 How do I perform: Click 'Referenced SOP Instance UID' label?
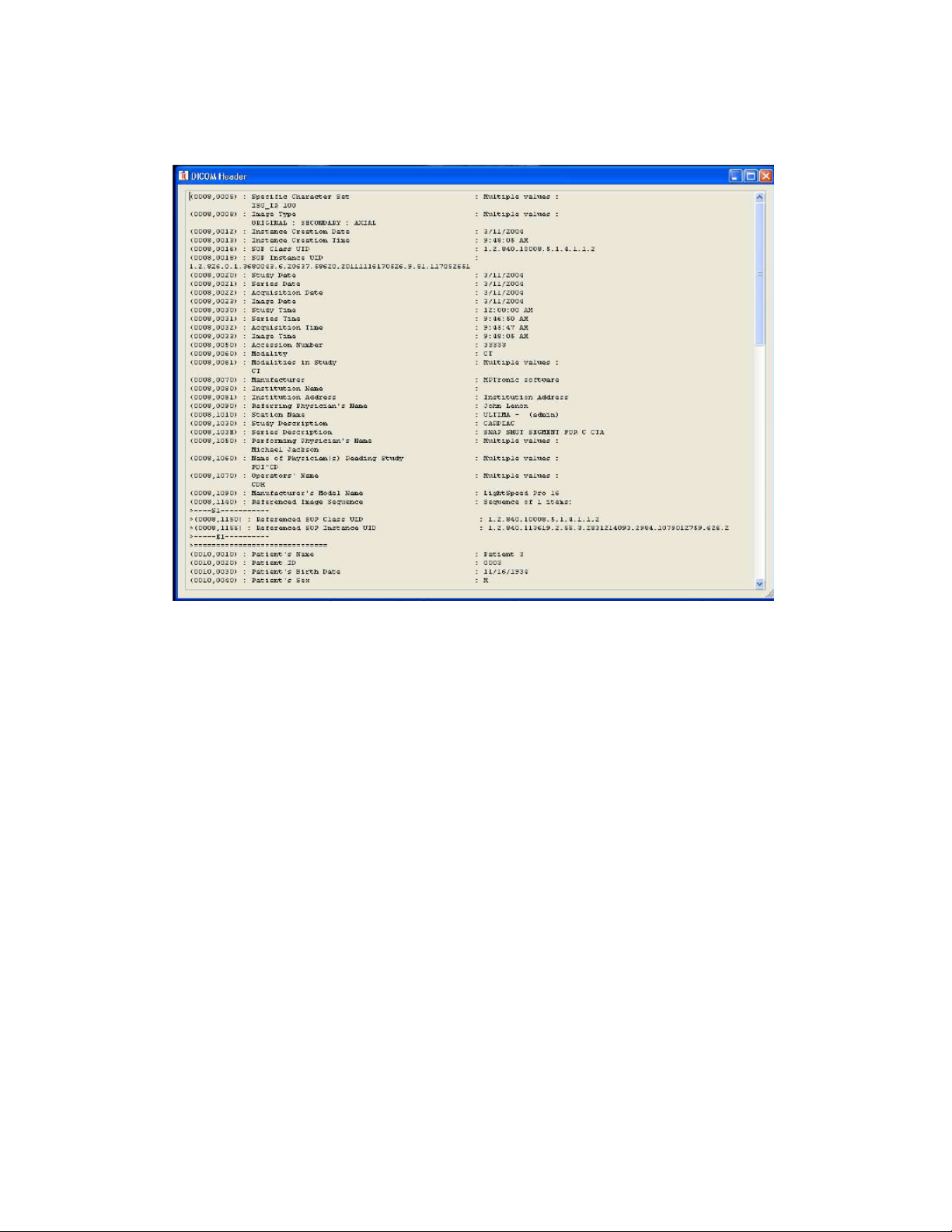[x=316, y=528]
